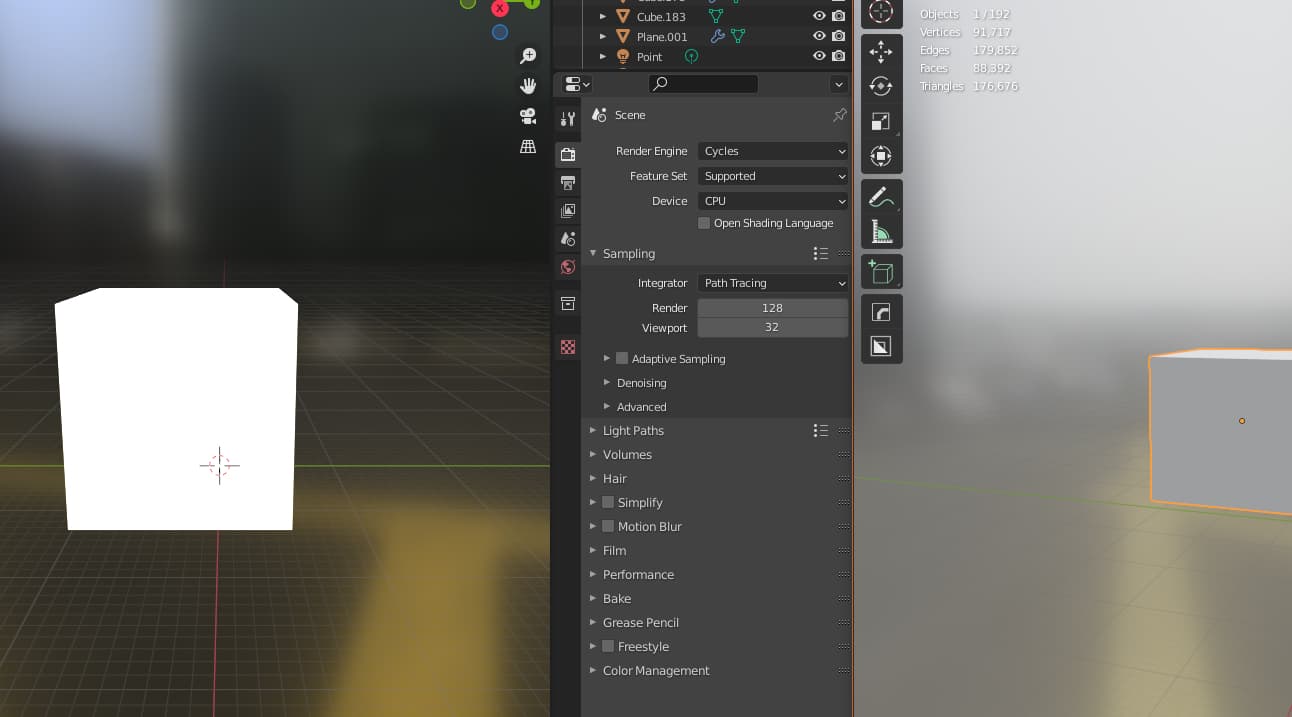Collapse the Sampling panel

pos(593,254)
